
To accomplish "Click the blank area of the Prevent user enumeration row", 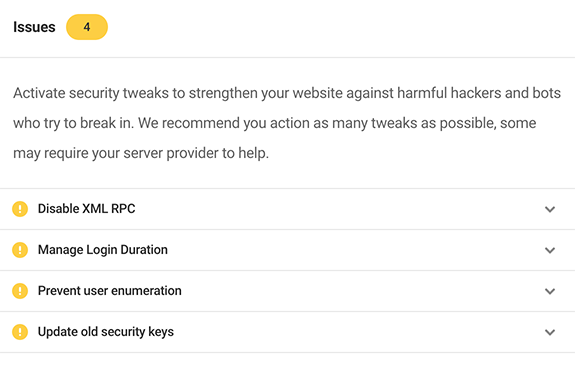I will pos(359,291).
